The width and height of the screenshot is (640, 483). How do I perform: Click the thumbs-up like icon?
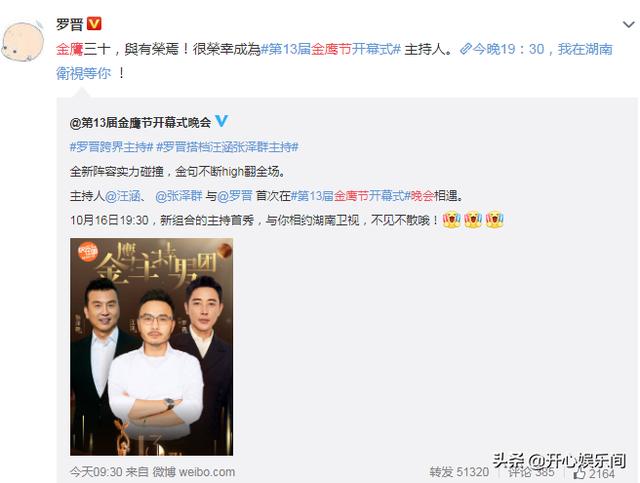(579, 473)
